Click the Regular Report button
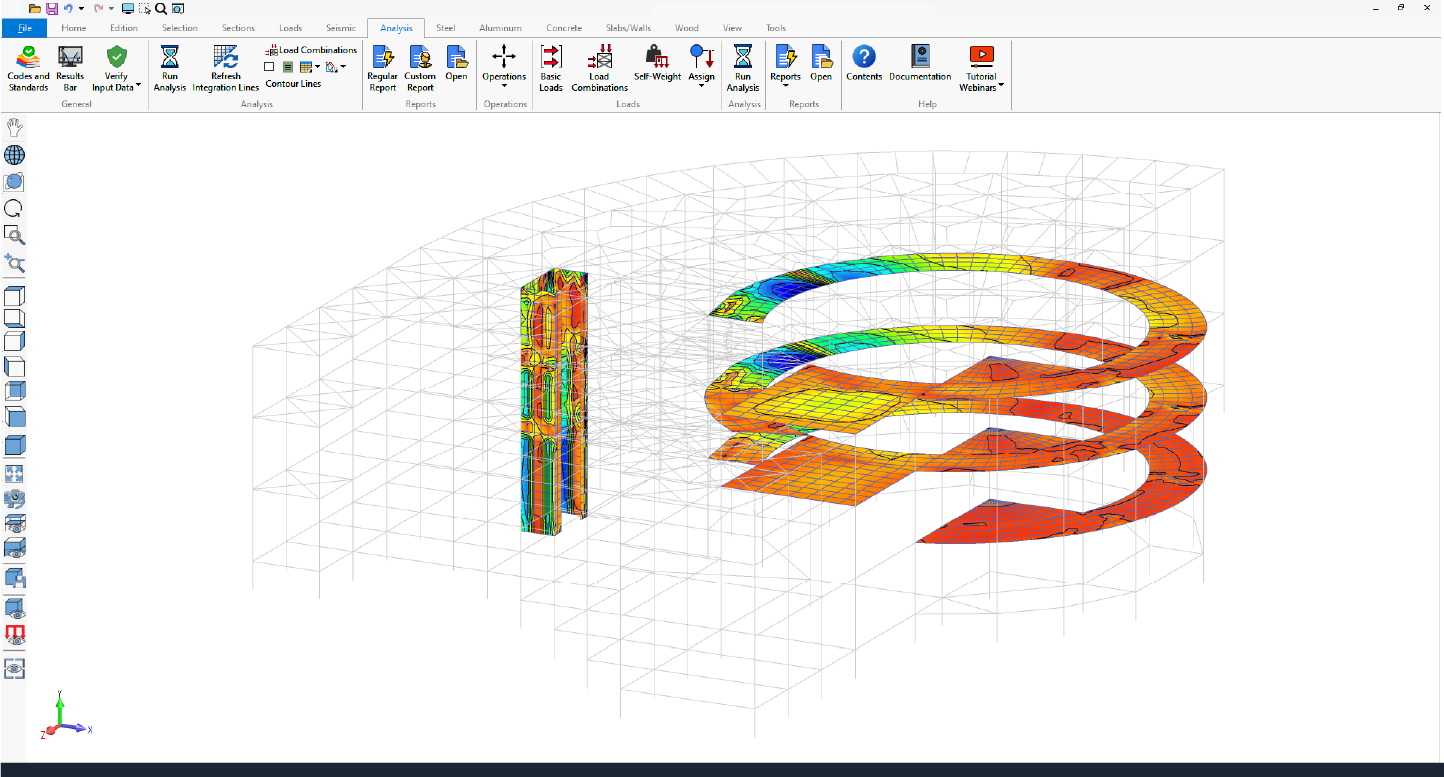Image resolution: width=1444 pixels, height=777 pixels. click(382, 66)
